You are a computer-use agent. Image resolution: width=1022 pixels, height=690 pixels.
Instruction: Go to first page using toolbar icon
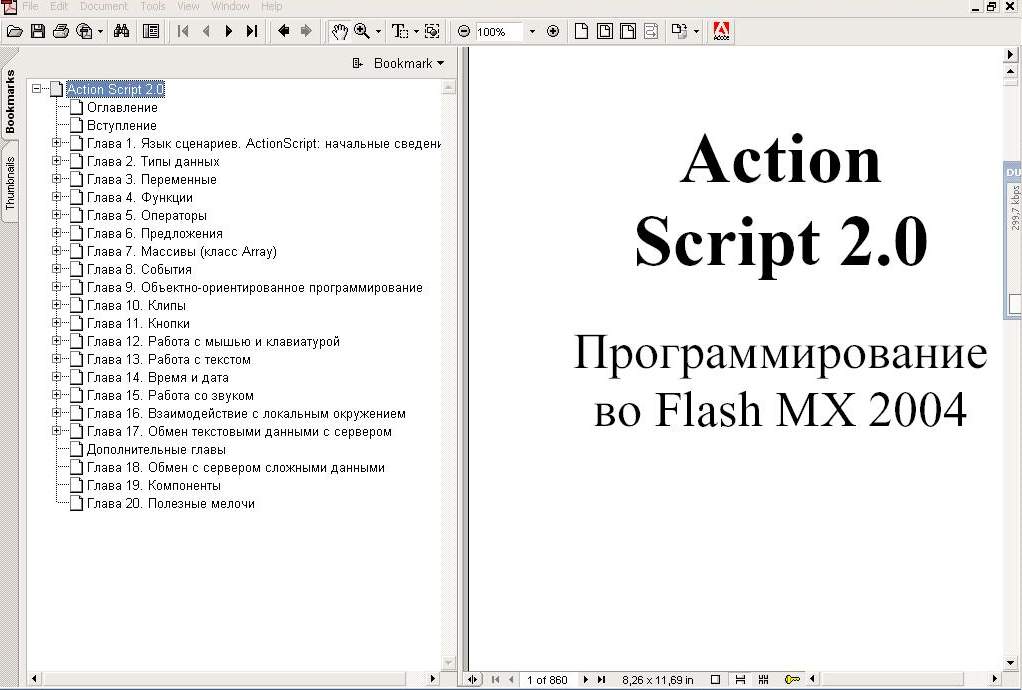183,31
